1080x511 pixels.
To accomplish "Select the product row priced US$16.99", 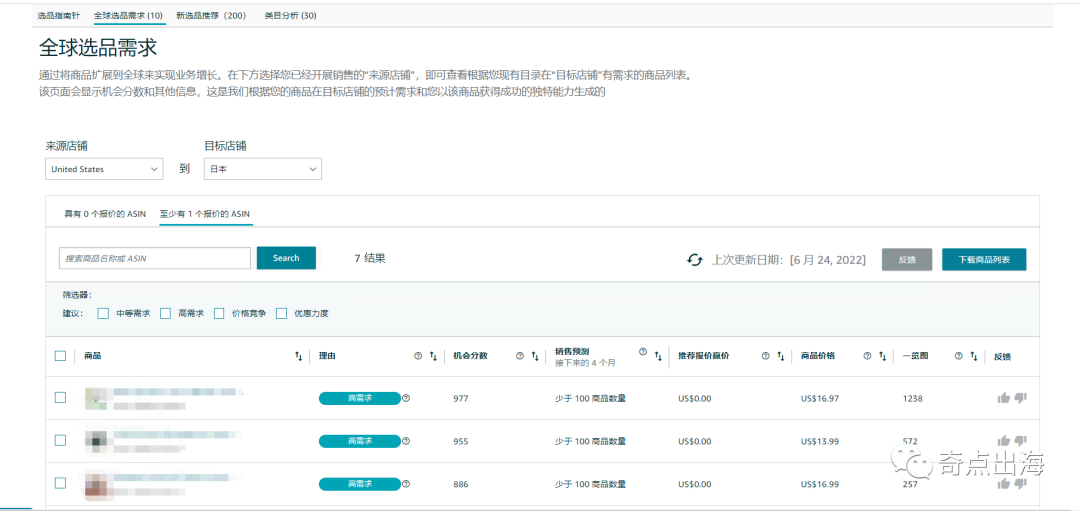I will pyautogui.click(x=60, y=483).
